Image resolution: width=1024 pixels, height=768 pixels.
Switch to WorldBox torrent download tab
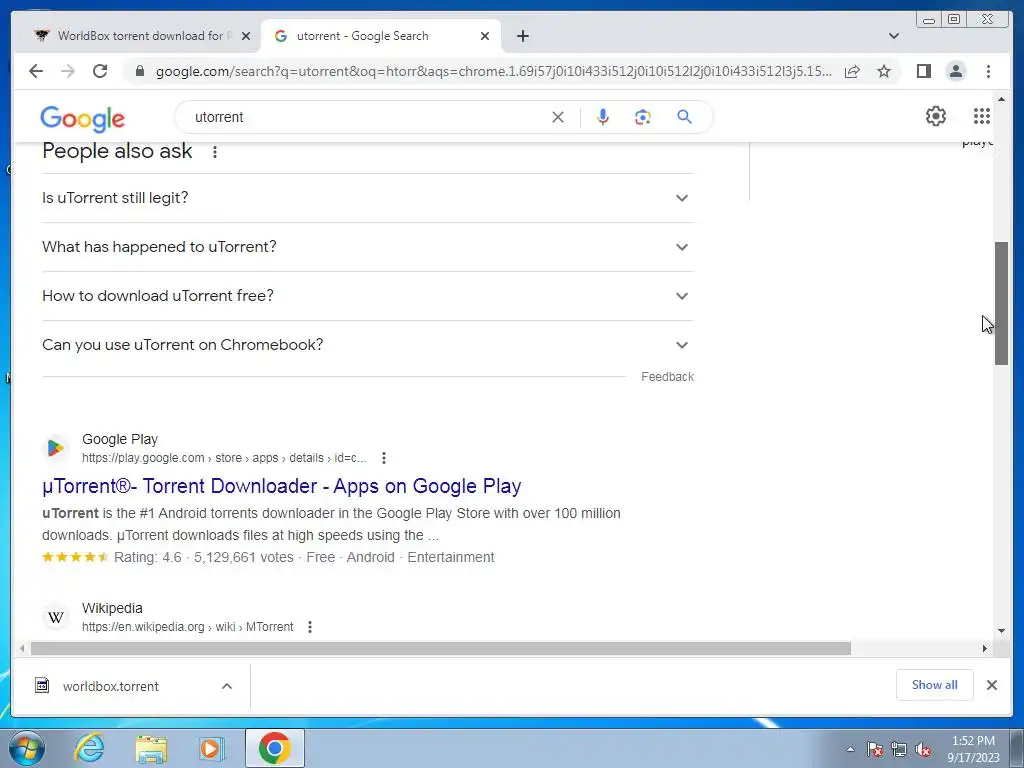click(x=140, y=36)
